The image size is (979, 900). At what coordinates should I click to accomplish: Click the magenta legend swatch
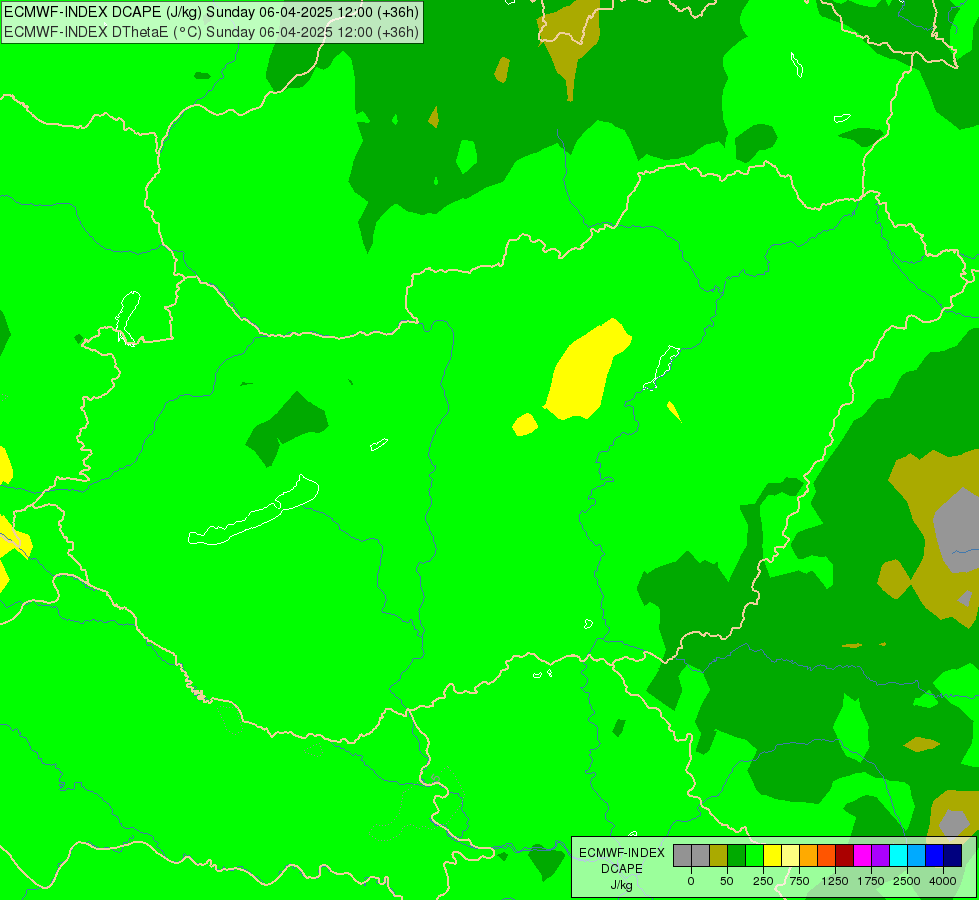tap(863, 856)
